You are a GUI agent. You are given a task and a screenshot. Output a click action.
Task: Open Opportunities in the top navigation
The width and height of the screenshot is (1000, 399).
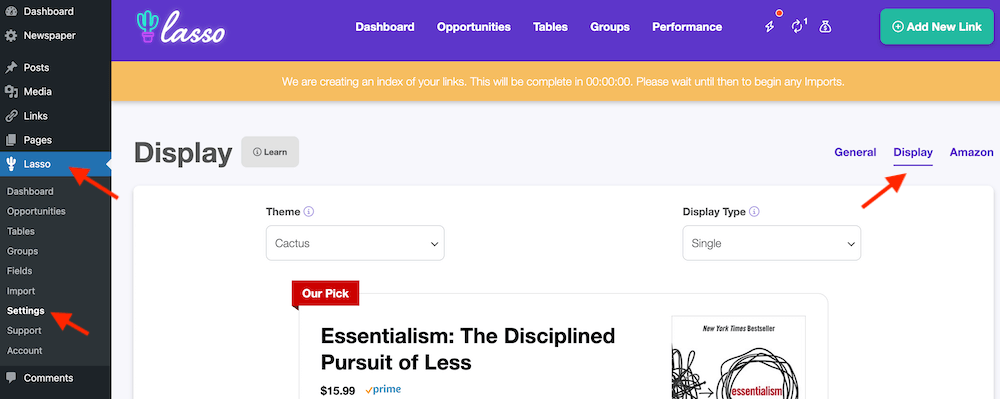tap(474, 27)
